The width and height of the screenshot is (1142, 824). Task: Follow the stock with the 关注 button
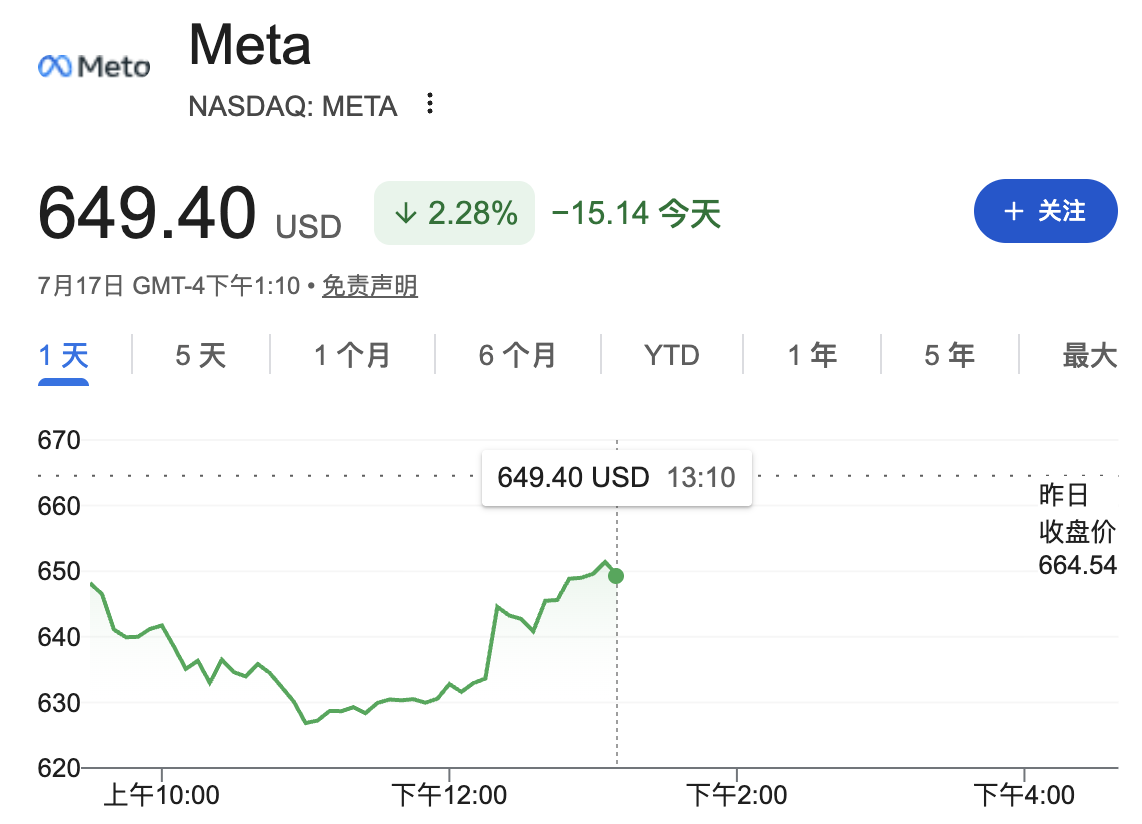pyautogui.click(x=1045, y=211)
